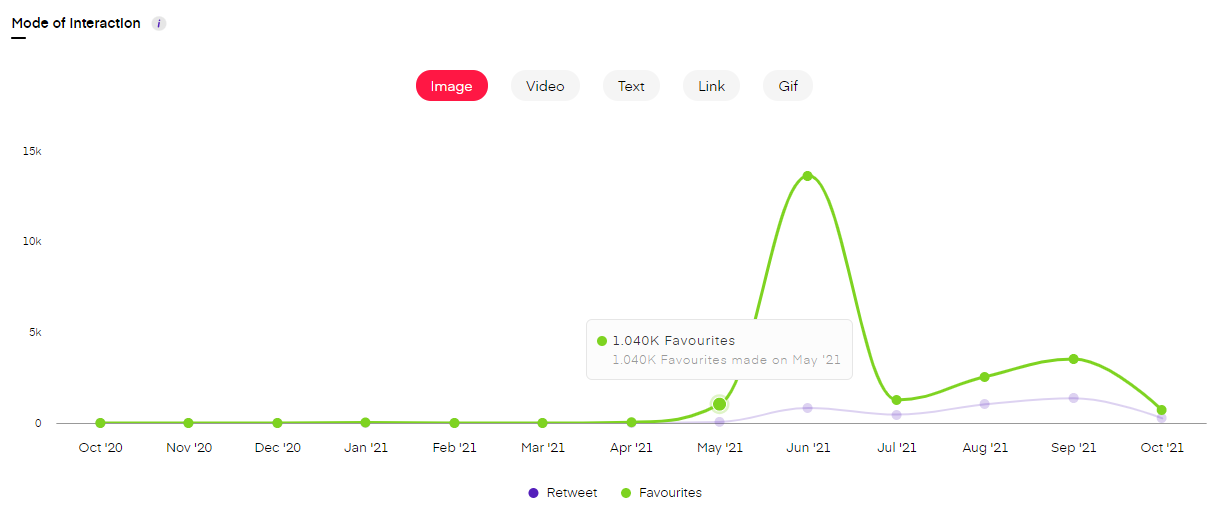Viewport: 1215px width, 511px height.
Task: Select the Retweet data point for Sep '21
Action: point(1073,398)
